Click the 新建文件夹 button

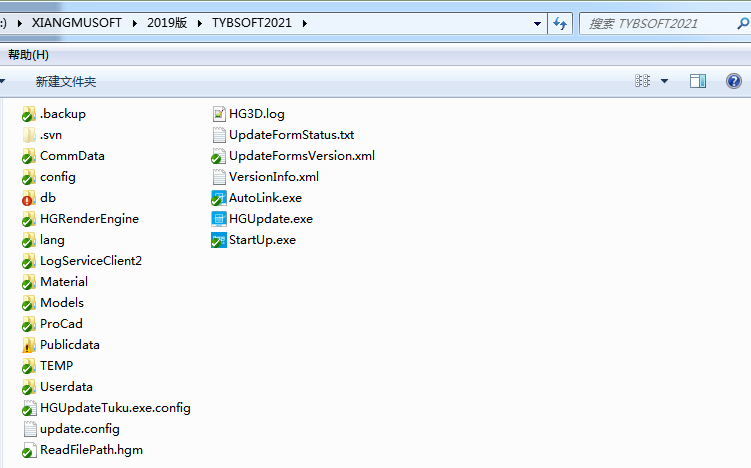point(66,81)
